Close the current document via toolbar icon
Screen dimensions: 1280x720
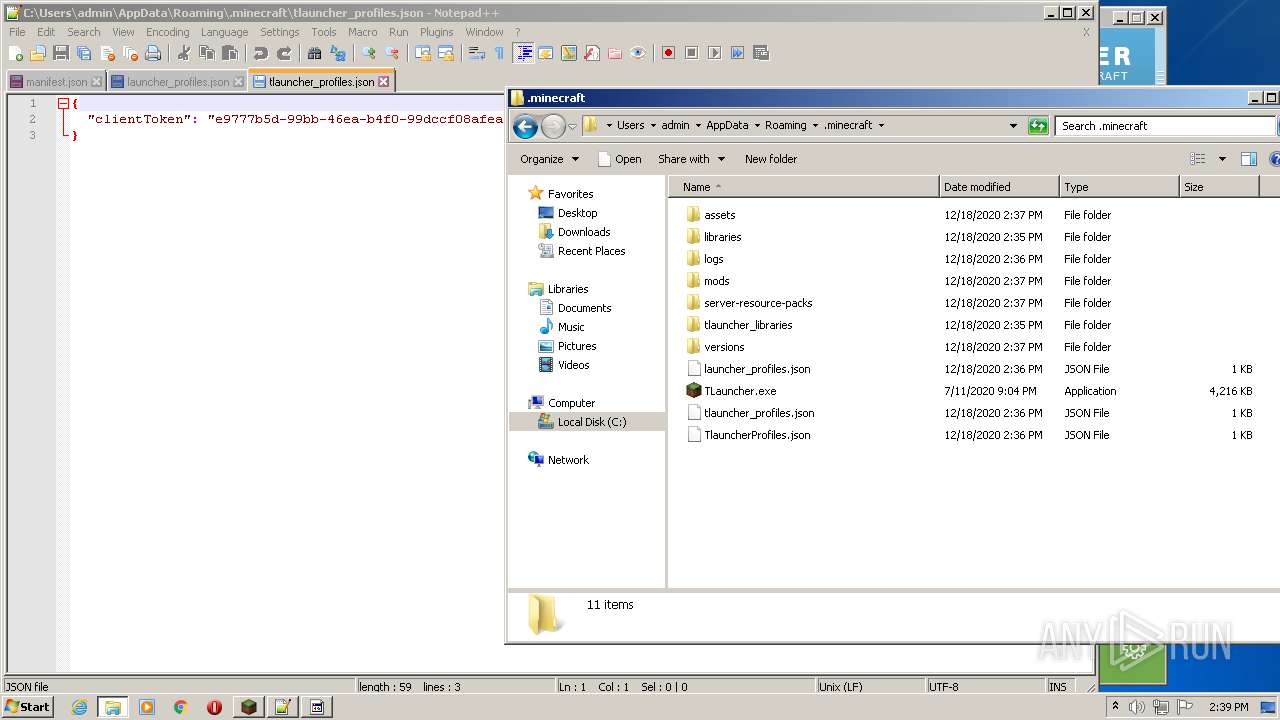pos(107,53)
